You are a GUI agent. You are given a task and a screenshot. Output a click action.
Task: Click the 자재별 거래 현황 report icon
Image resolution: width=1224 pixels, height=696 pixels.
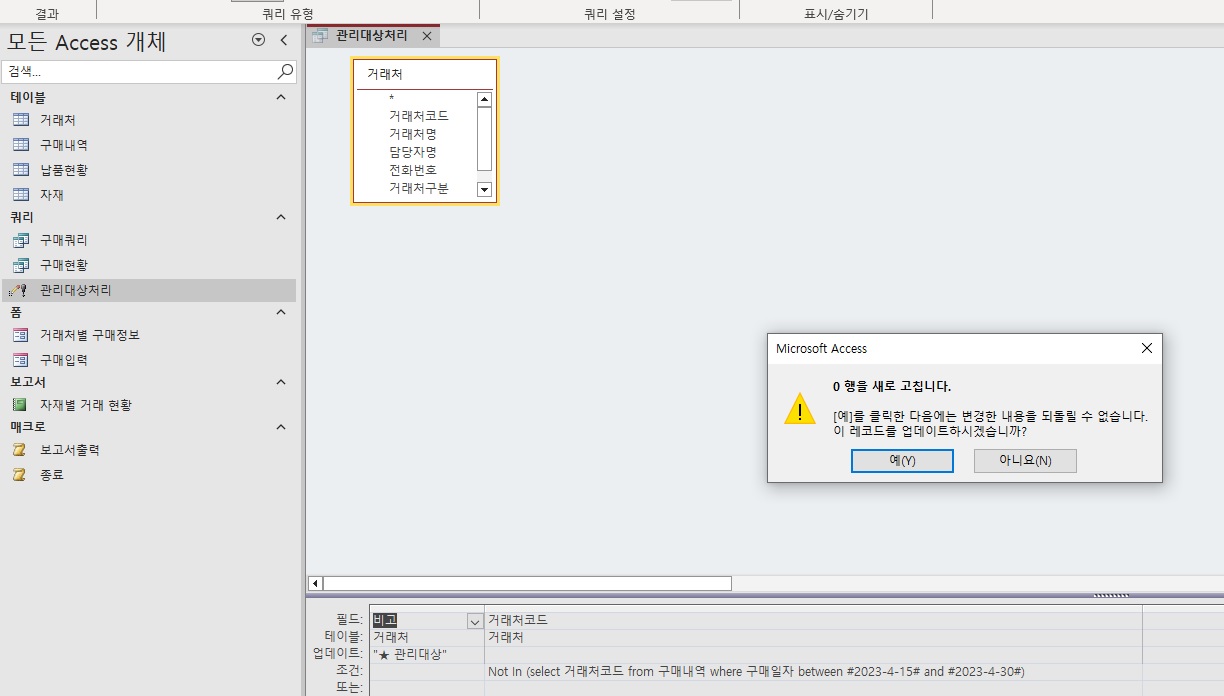tap(20, 405)
